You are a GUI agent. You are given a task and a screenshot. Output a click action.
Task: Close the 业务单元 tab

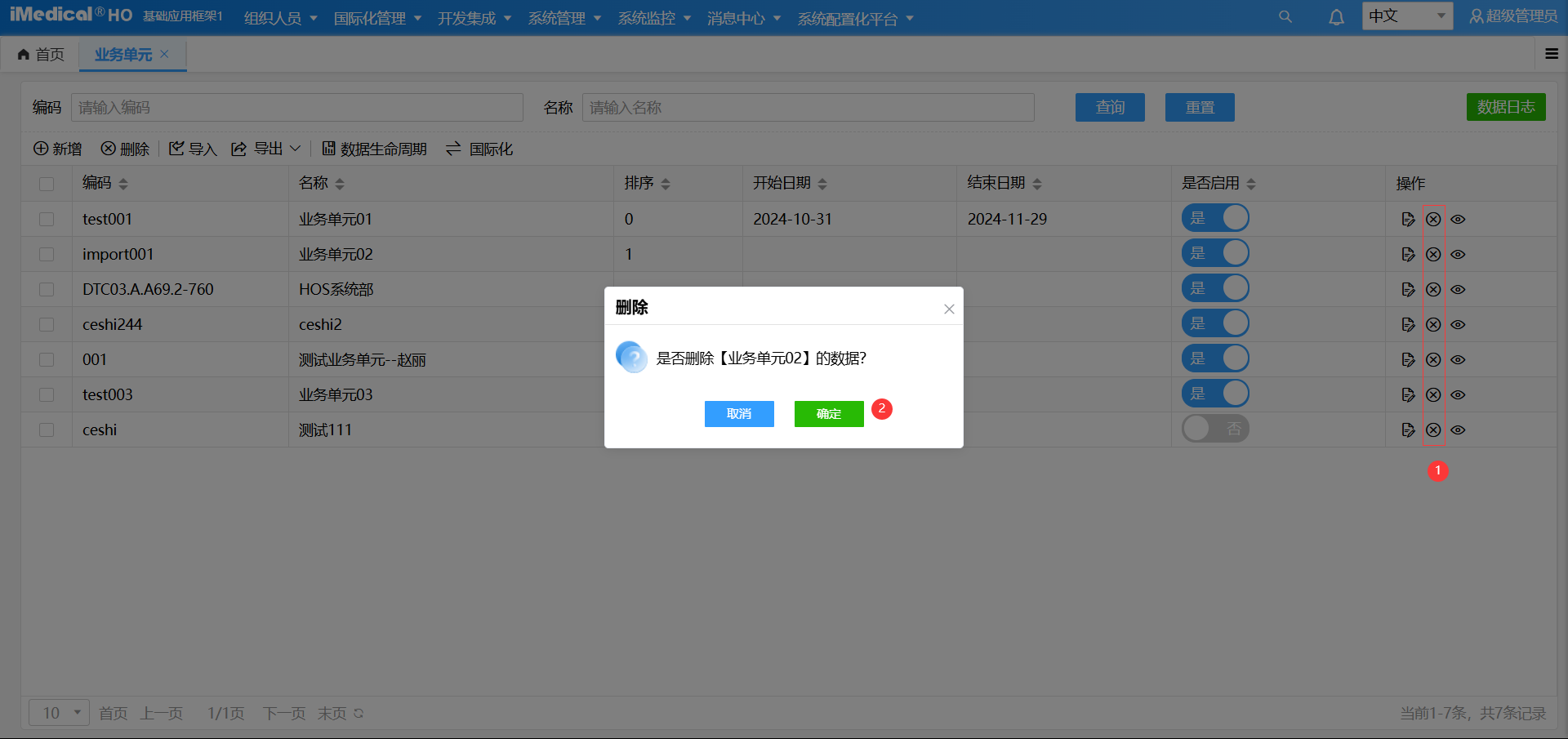click(x=164, y=54)
